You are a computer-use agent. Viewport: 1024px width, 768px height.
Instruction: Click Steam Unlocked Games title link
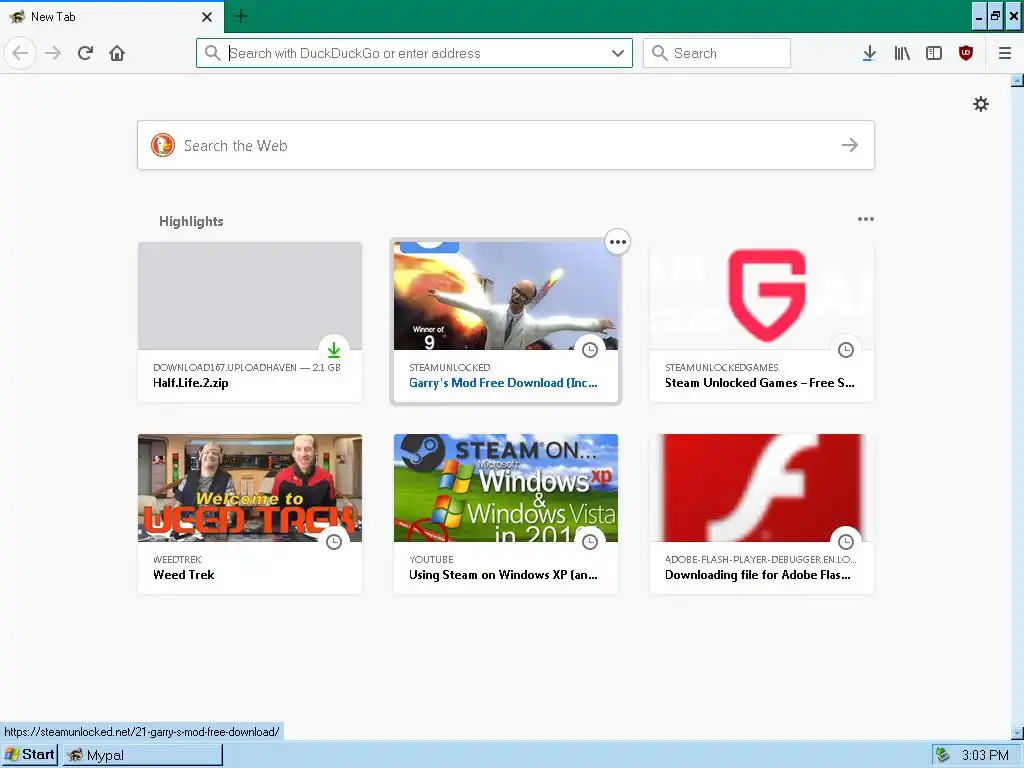(760, 383)
